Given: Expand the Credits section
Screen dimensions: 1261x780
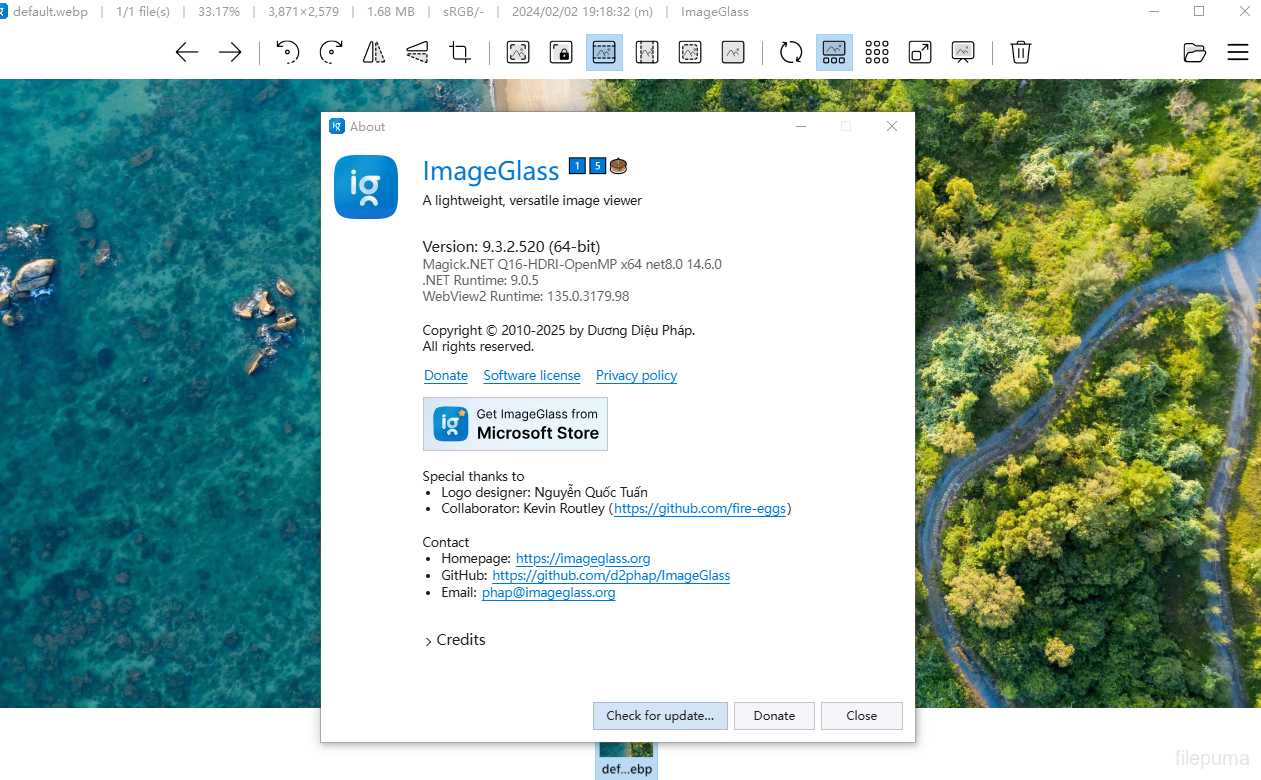Looking at the screenshot, I should (x=455, y=640).
